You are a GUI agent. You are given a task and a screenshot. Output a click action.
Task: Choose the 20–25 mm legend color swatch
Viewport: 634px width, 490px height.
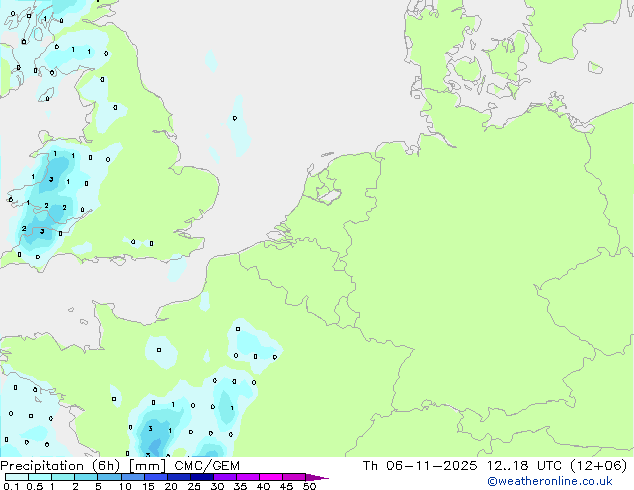pos(179,477)
